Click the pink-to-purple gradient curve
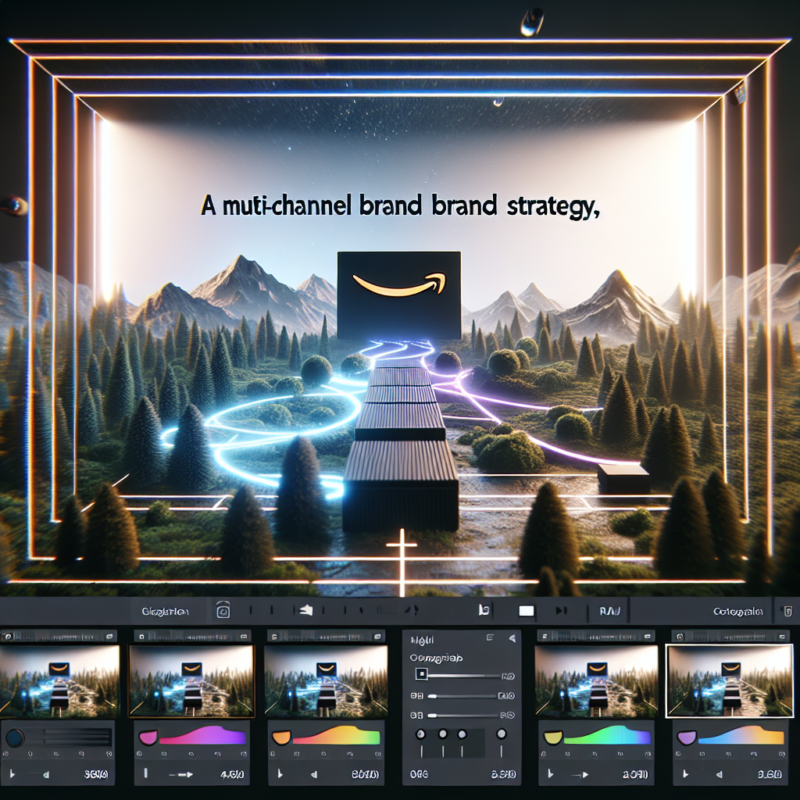Viewport: 800px width, 800px height. click(x=203, y=736)
